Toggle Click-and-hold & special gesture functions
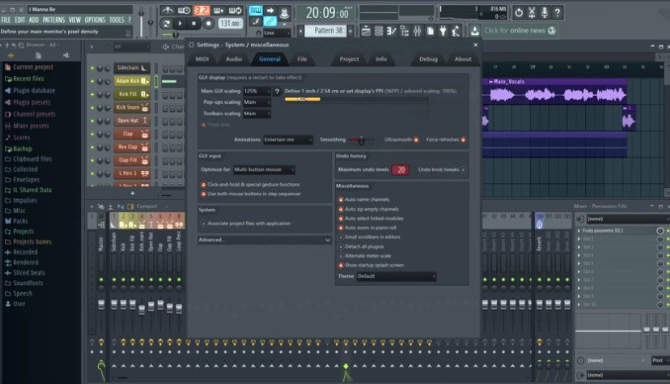This screenshot has height=384, width=670. [203, 185]
